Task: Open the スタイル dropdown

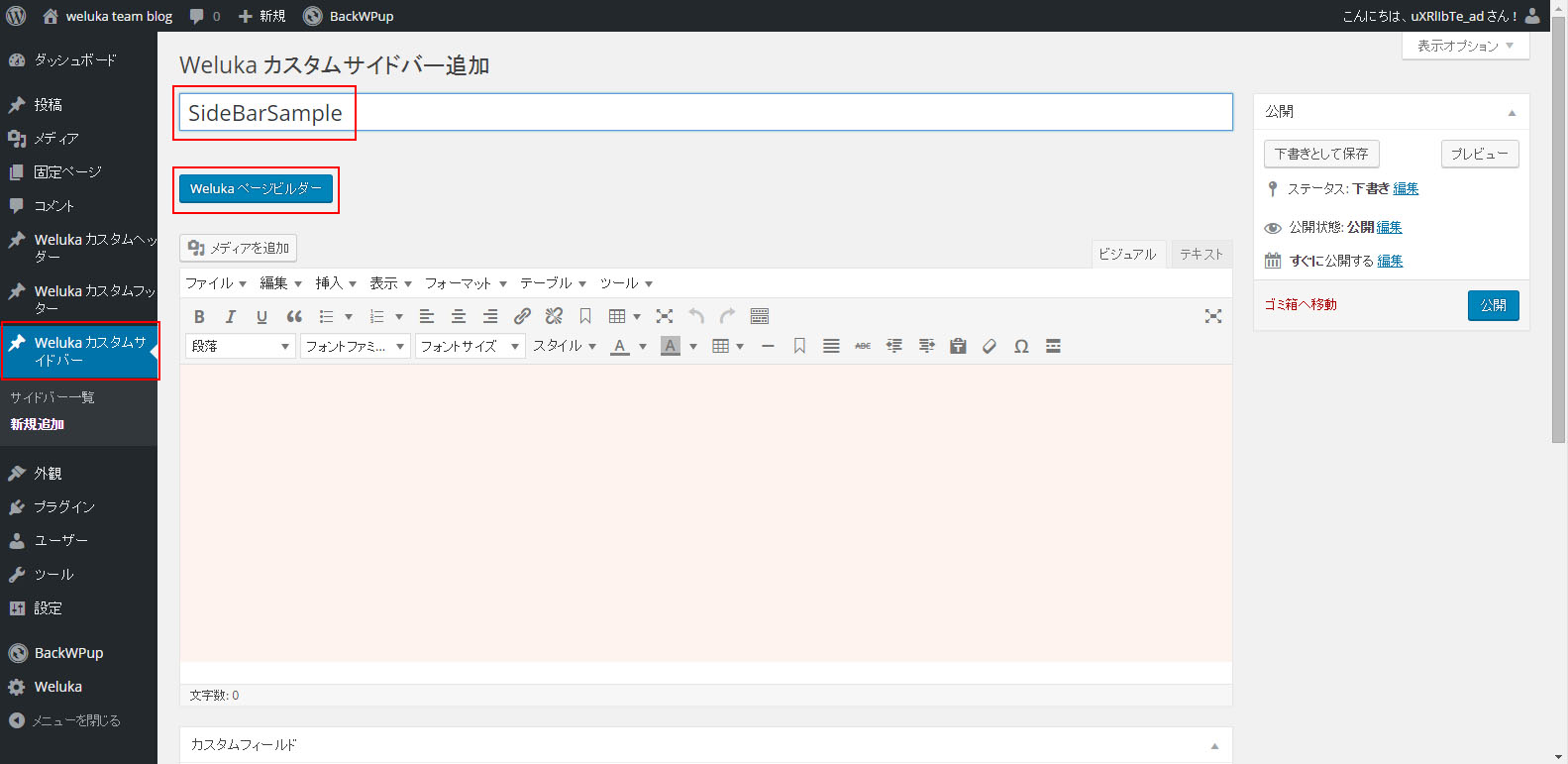Action: pos(565,346)
